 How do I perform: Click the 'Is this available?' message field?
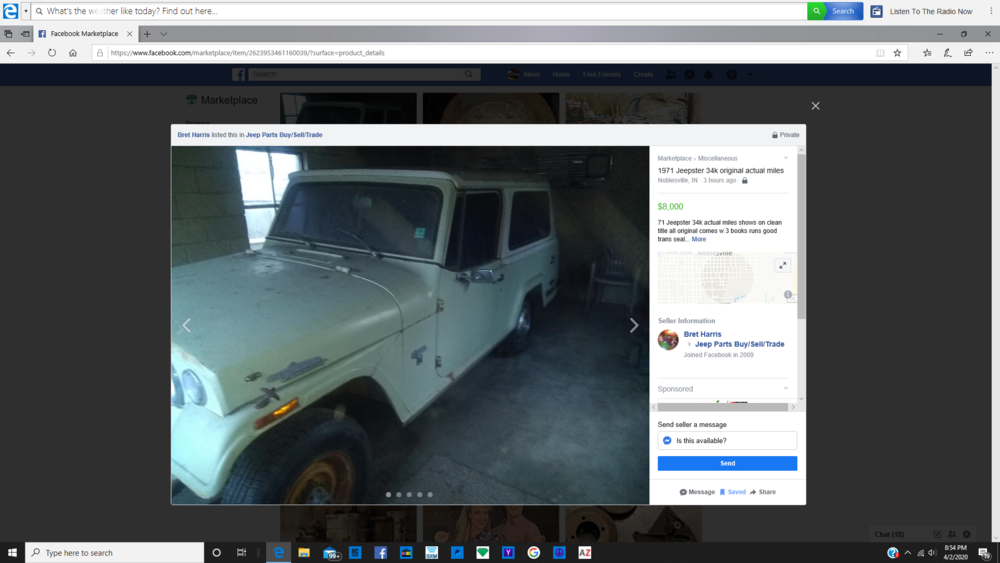click(x=727, y=441)
